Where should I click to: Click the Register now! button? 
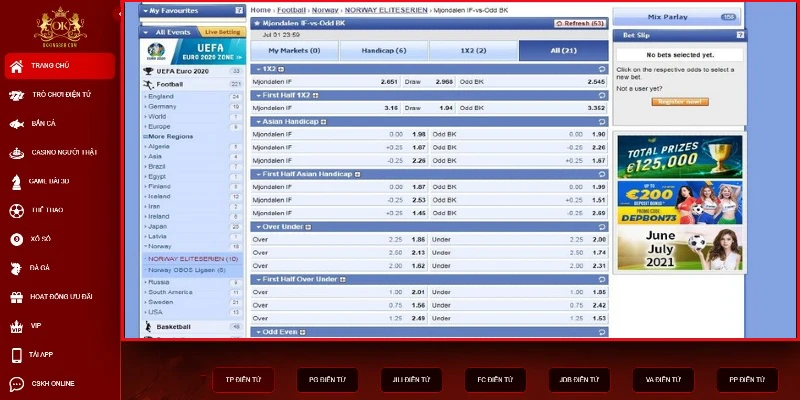click(680, 102)
